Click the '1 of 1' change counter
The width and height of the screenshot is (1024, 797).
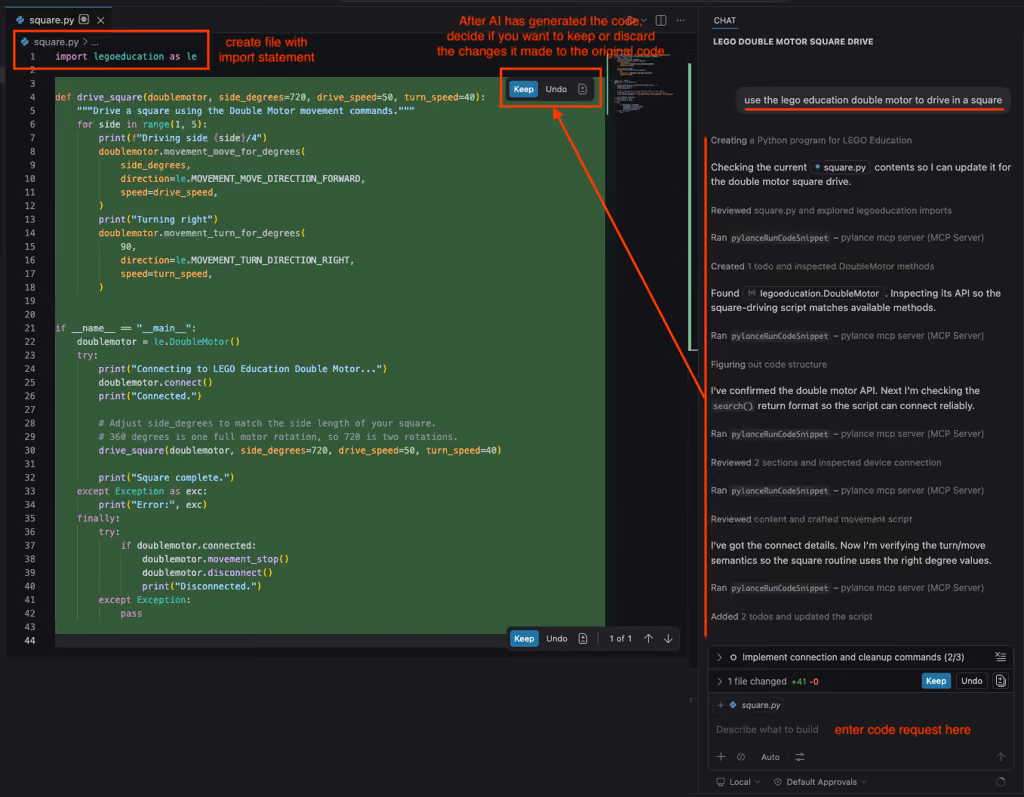(x=620, y=639)
